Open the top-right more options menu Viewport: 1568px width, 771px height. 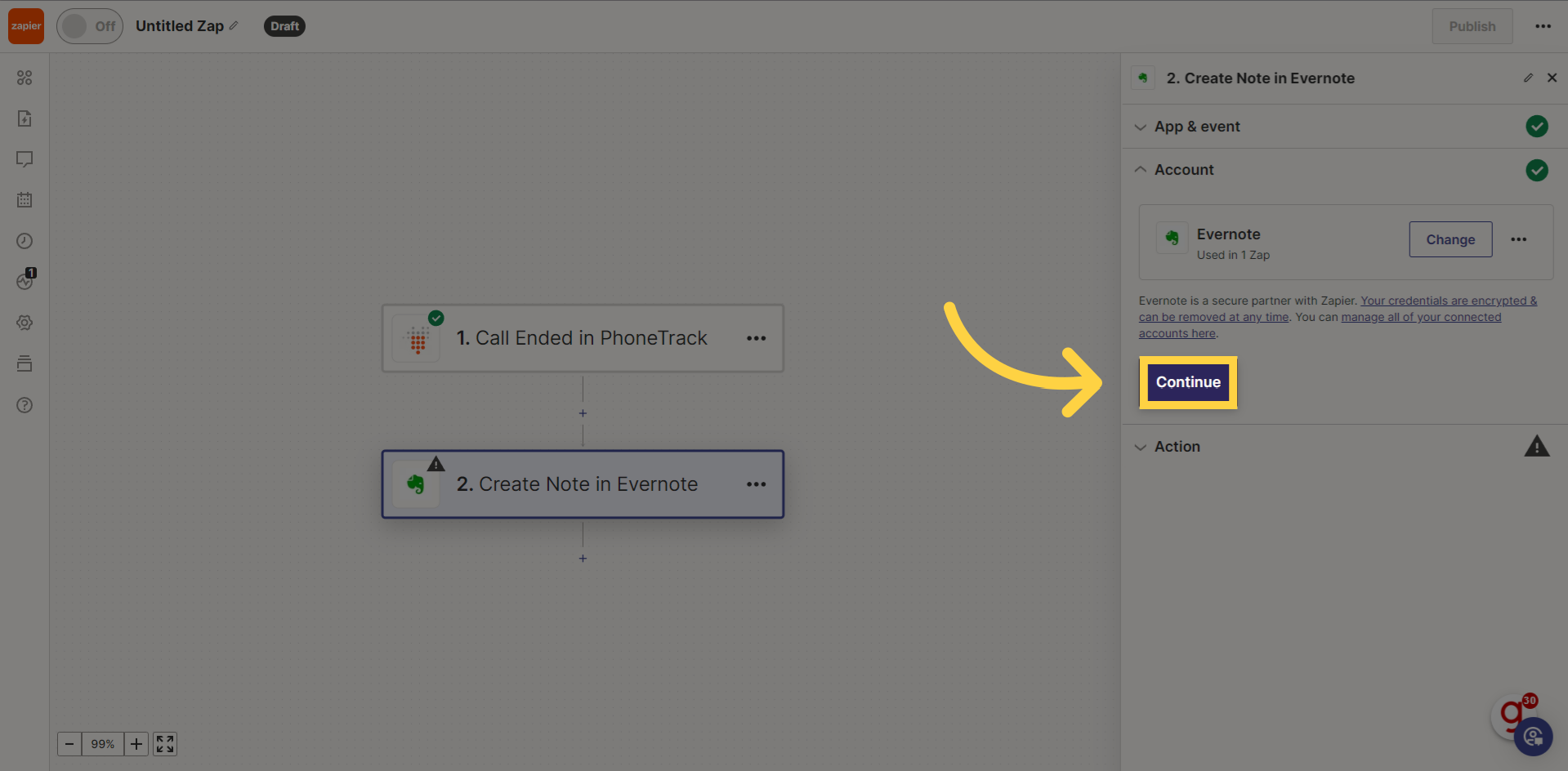[1543, 26]
